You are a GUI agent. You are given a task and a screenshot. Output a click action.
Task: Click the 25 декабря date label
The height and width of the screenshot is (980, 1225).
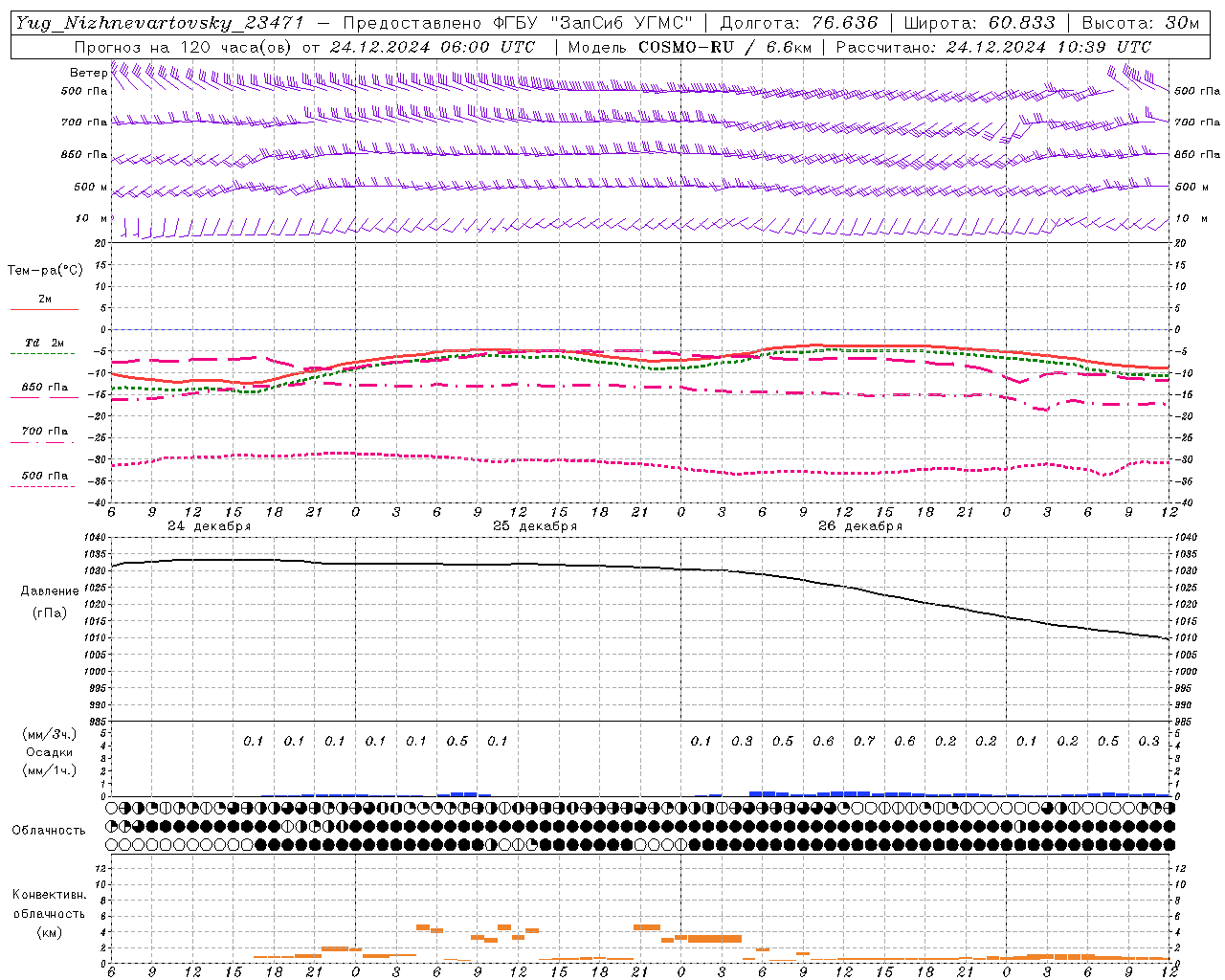534,526
